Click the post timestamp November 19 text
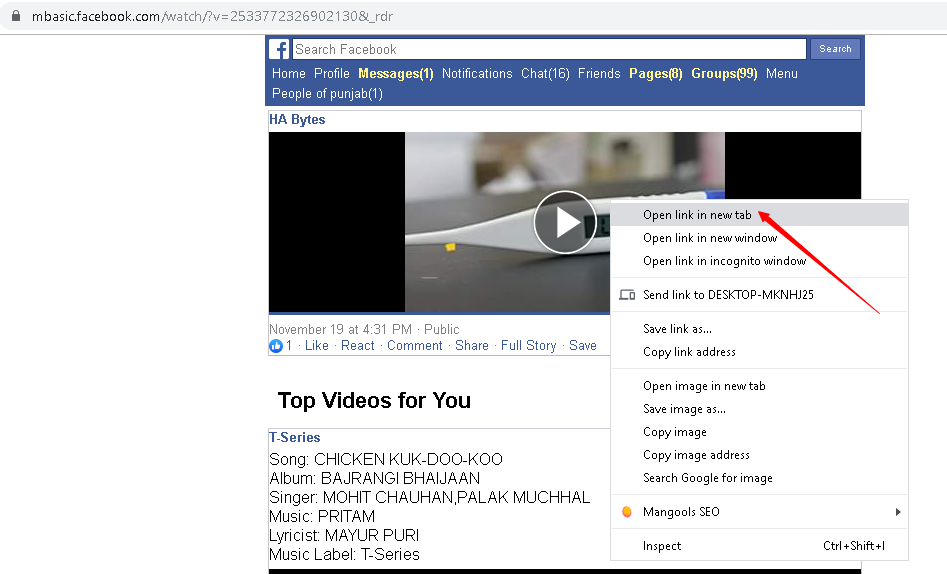The height and width of the screenshot is (574, 947). click(340, 329)
